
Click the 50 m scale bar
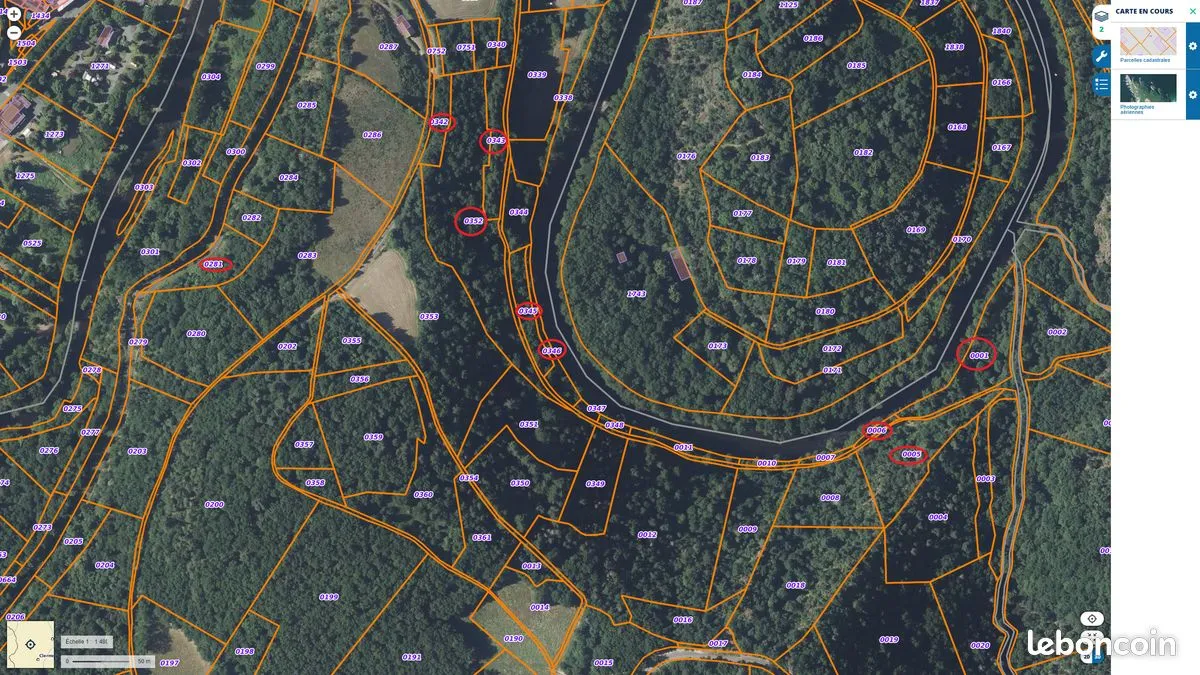coord(108,661)
